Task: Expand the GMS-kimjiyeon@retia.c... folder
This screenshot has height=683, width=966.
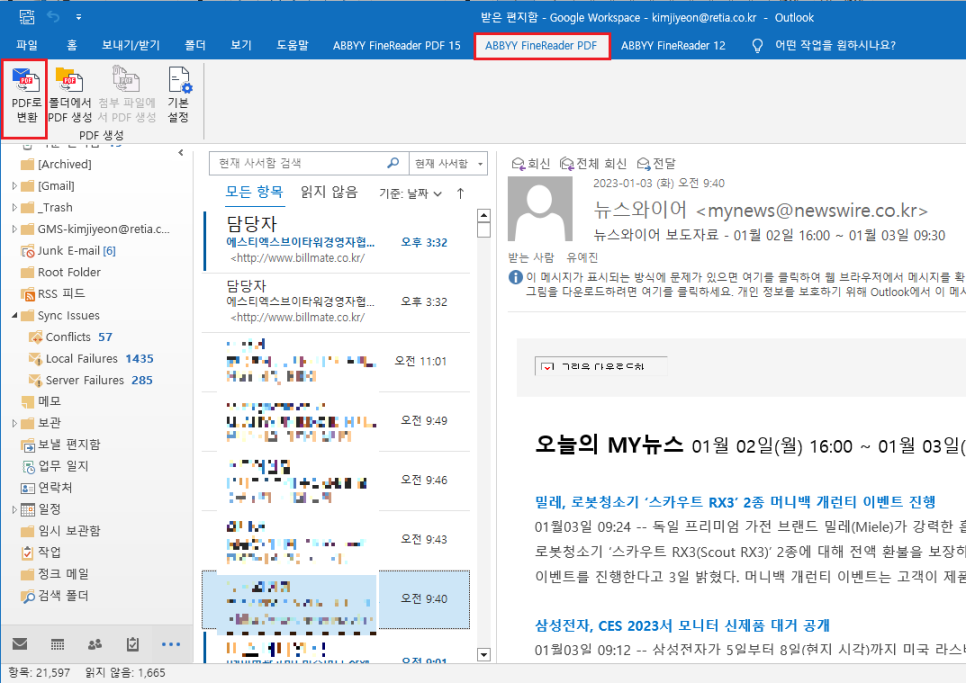Action: (x=14, y=229)
